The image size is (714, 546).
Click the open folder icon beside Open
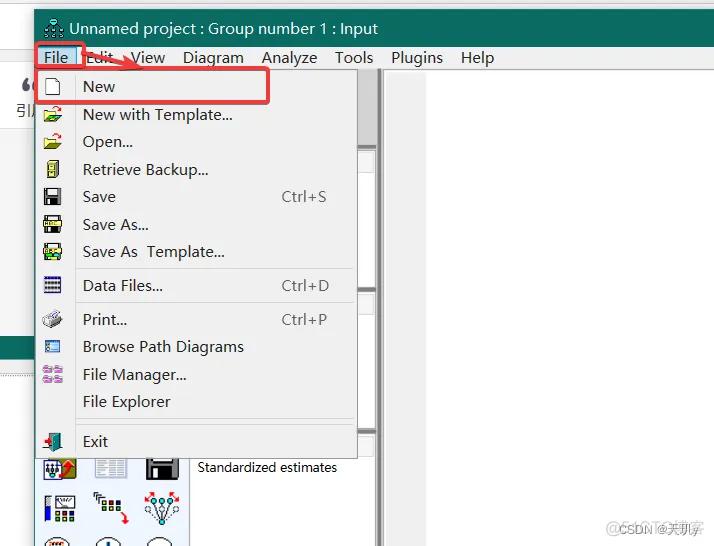coord(53,141)
